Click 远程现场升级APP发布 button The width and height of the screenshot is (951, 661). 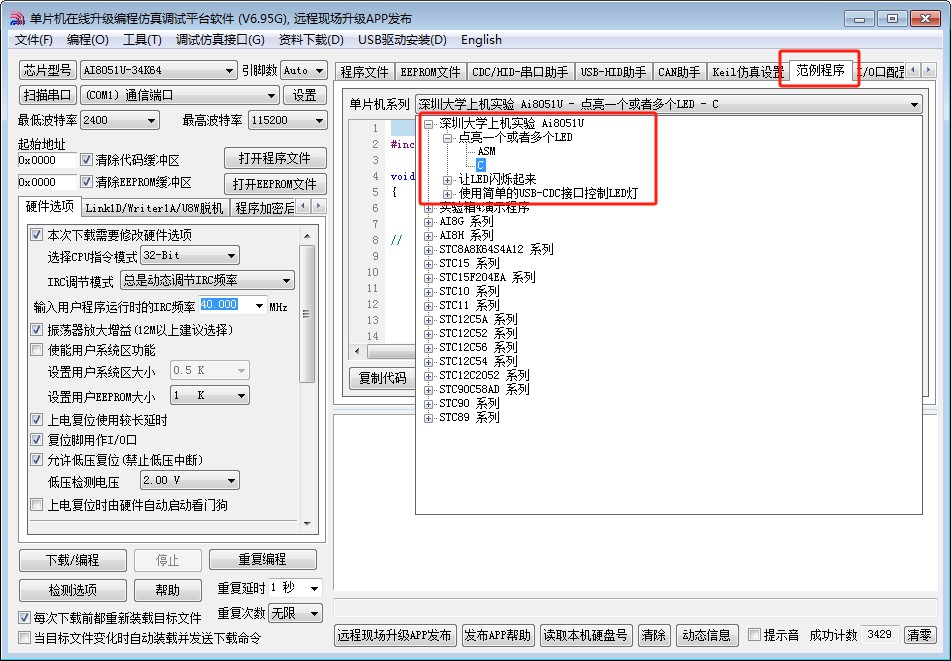tap(395, 636)
